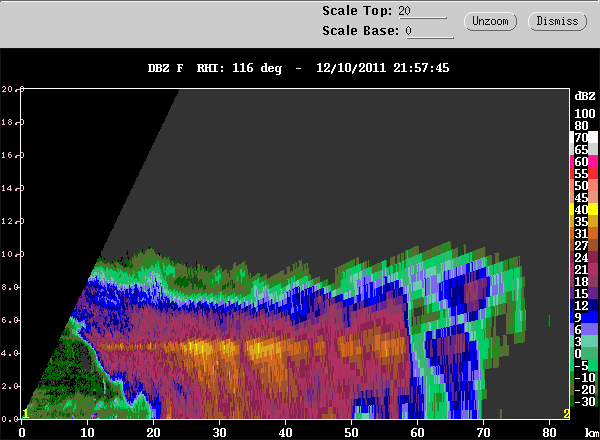Dismiss the RHI window
This screenshot has width=600, height=440.
coord(557,21)
